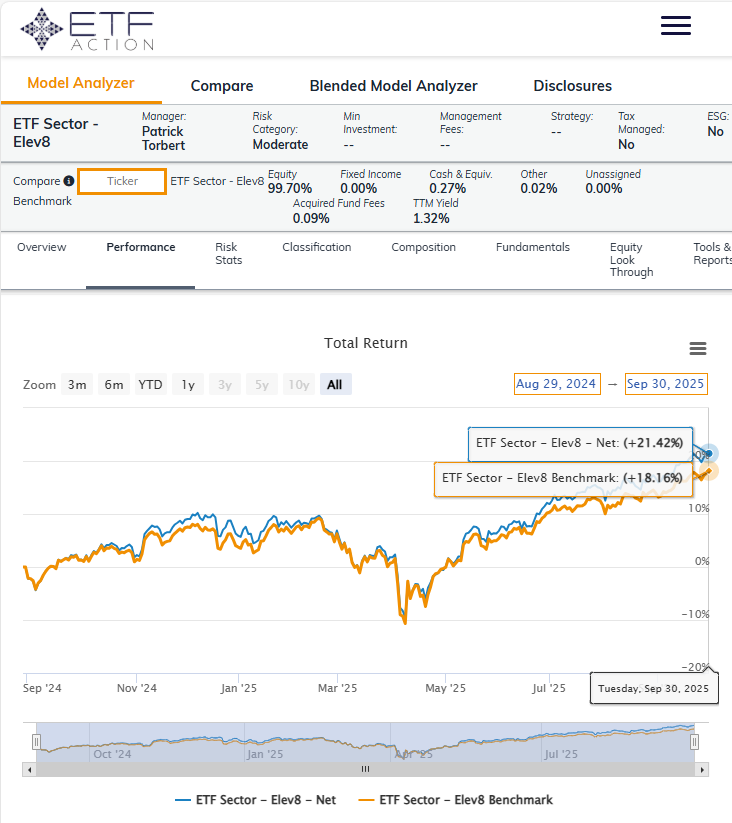Click the navigator left range handle
The width and height of the screenshot is (732, 823).
(x=36, y=742)
